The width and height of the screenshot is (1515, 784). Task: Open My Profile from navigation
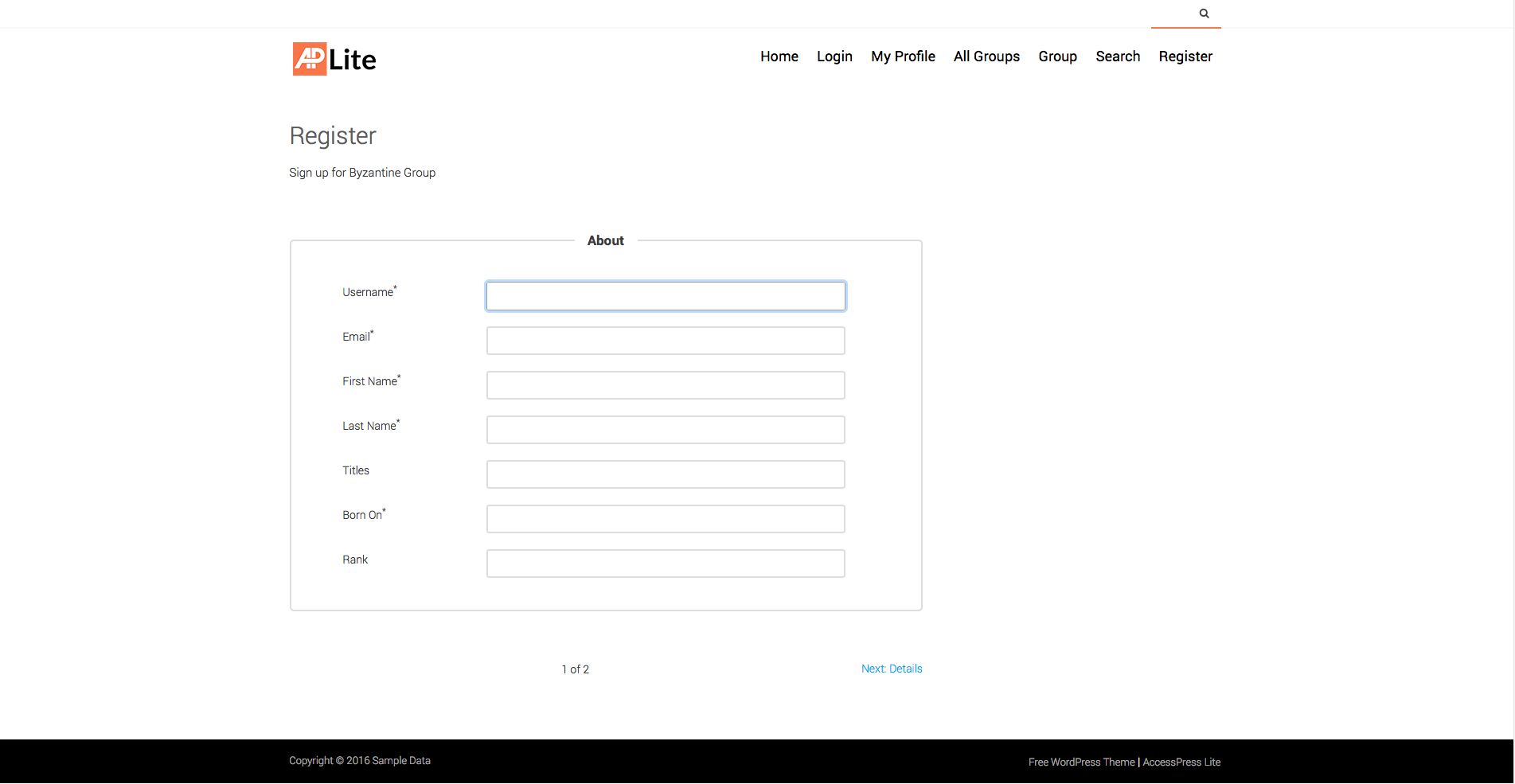coord(903,57)
